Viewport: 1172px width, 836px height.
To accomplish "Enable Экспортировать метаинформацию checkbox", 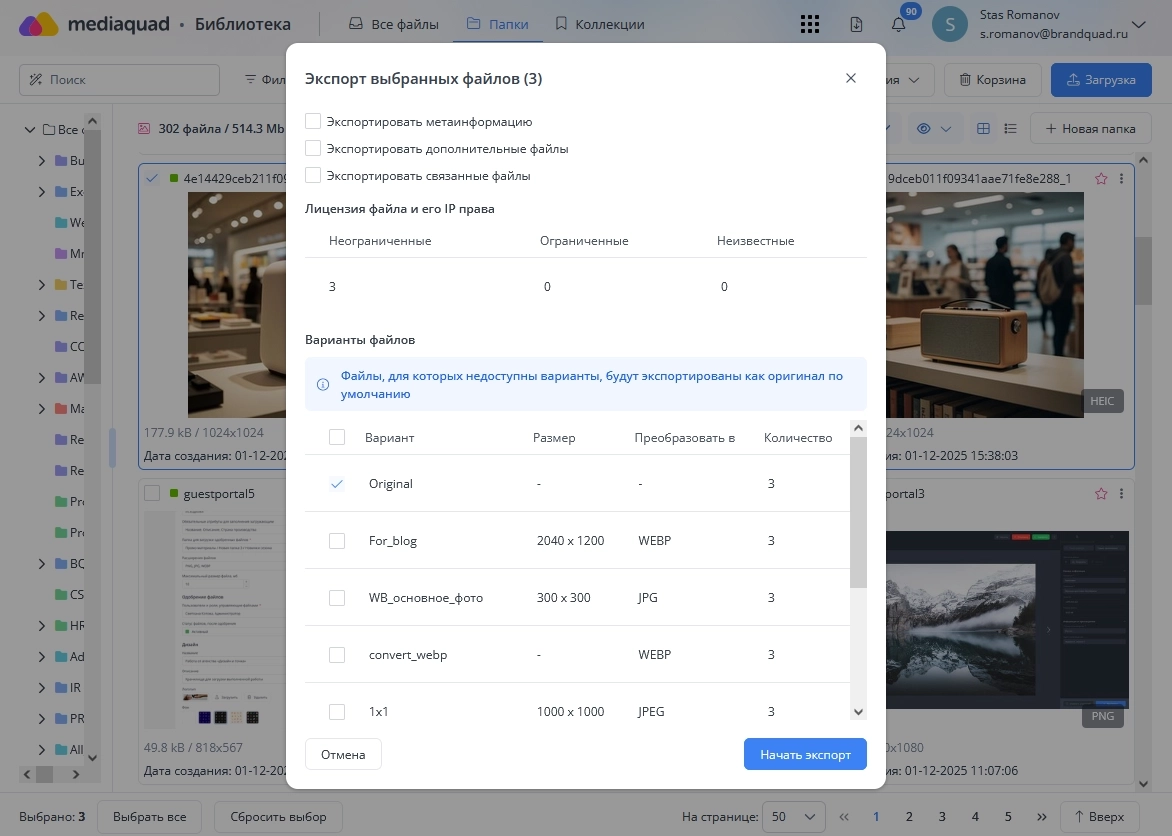I will pos(313,122).
